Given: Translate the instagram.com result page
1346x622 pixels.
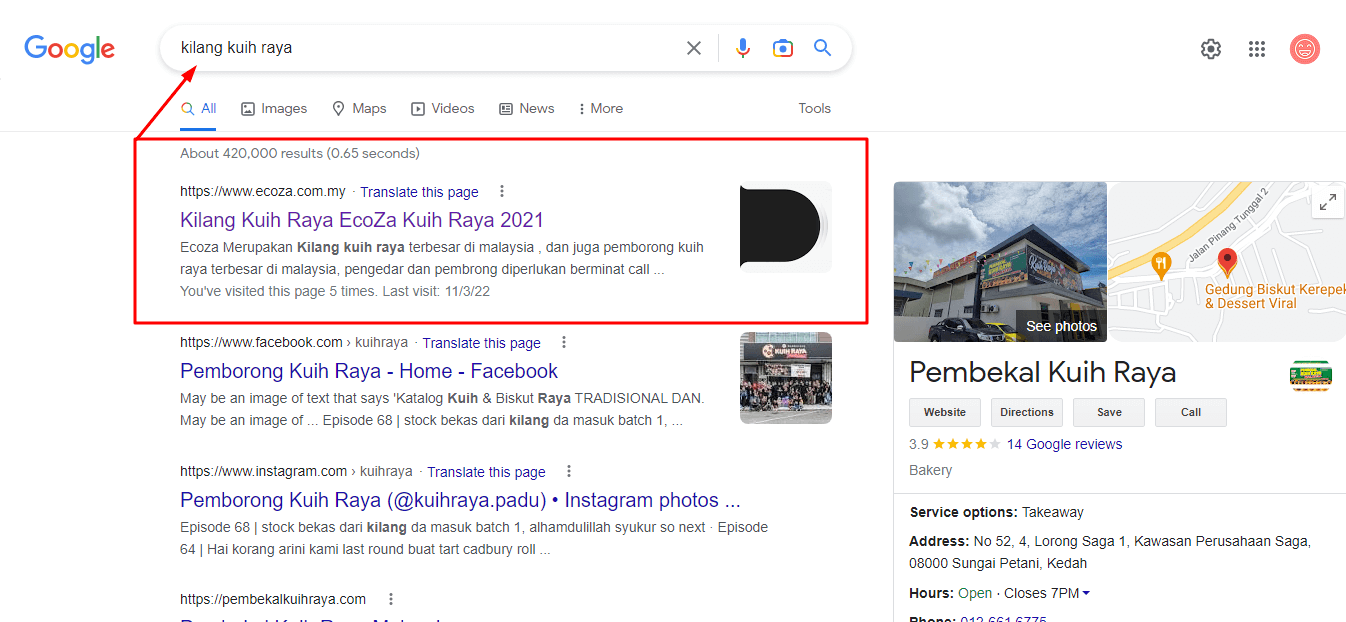Looking at the screenshot, I should click(x=486, y=472).
